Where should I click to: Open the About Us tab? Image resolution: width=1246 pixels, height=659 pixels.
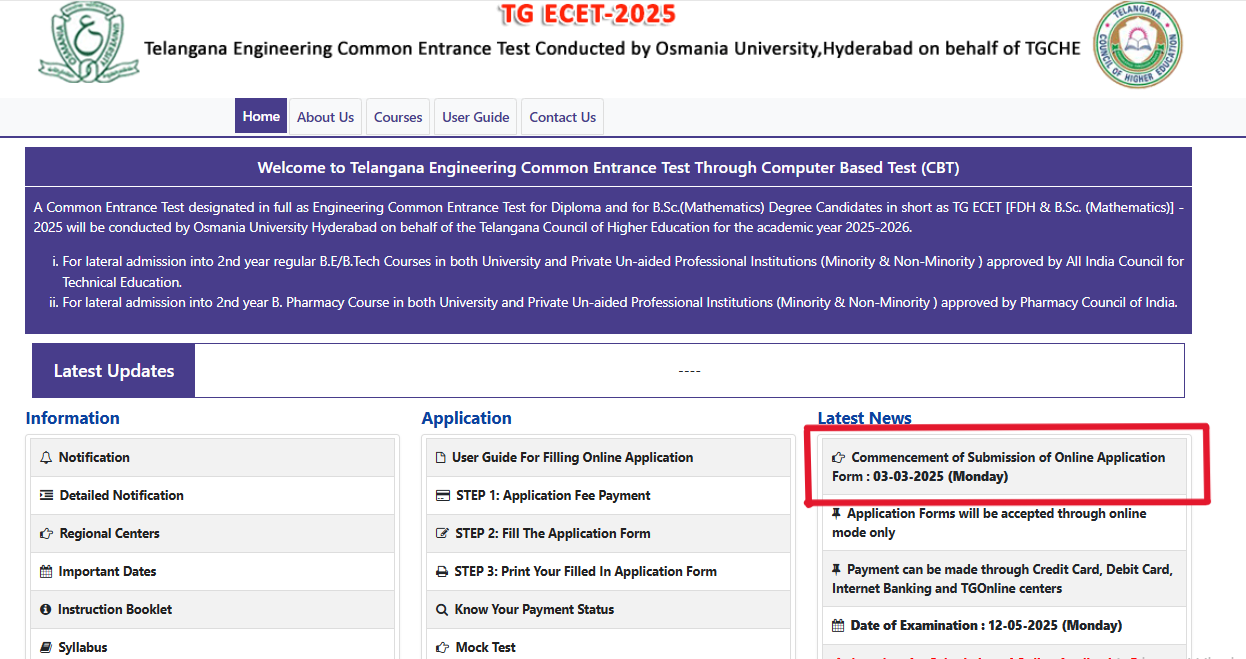(325, 116)
